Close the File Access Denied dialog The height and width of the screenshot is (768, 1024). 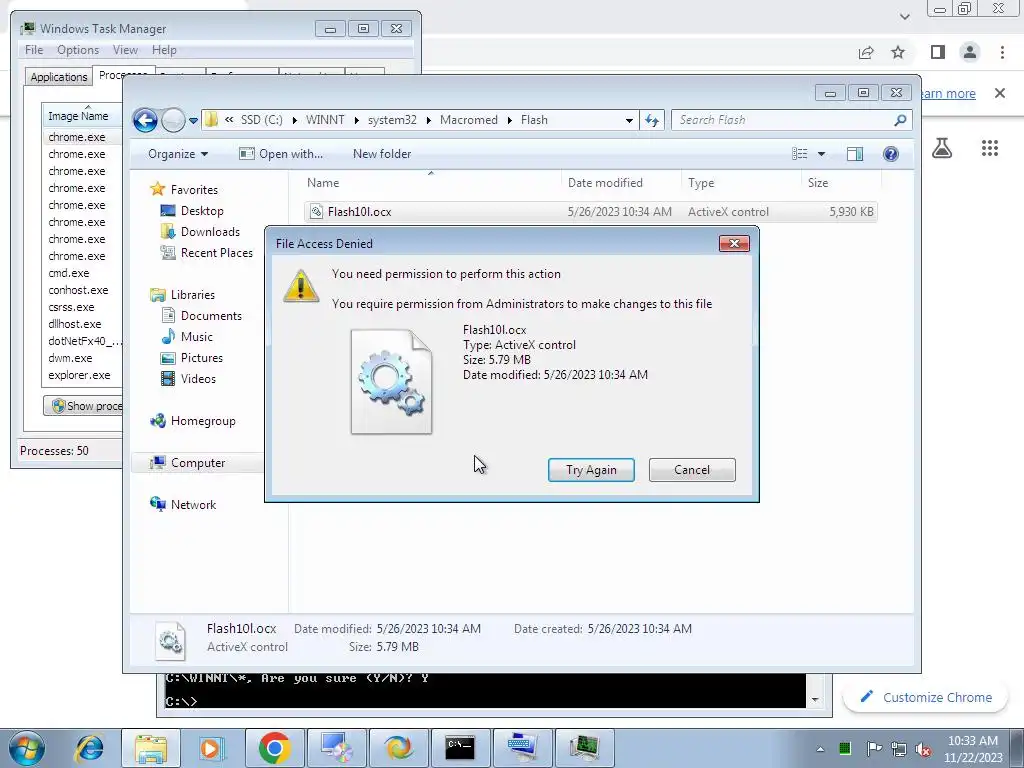coord(734,244)
